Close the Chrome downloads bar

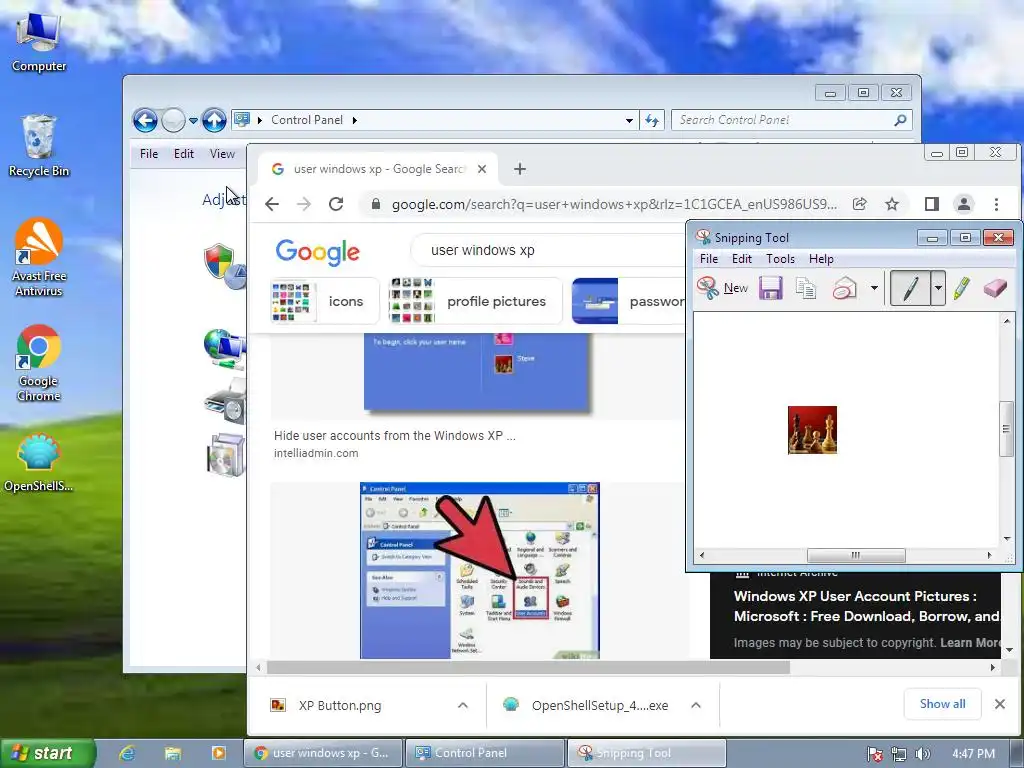[999, 704]
